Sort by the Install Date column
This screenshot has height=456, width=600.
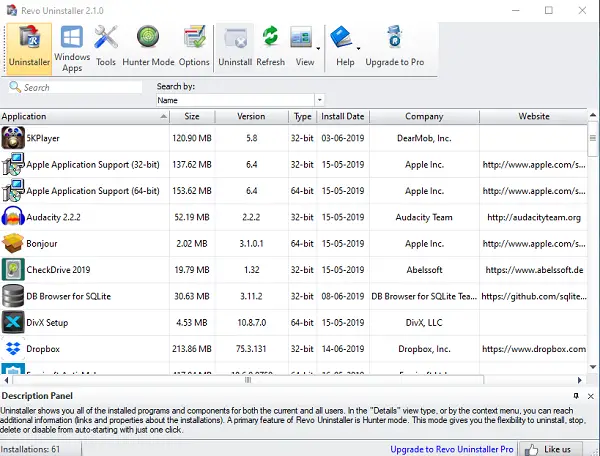tap(343, 117)
